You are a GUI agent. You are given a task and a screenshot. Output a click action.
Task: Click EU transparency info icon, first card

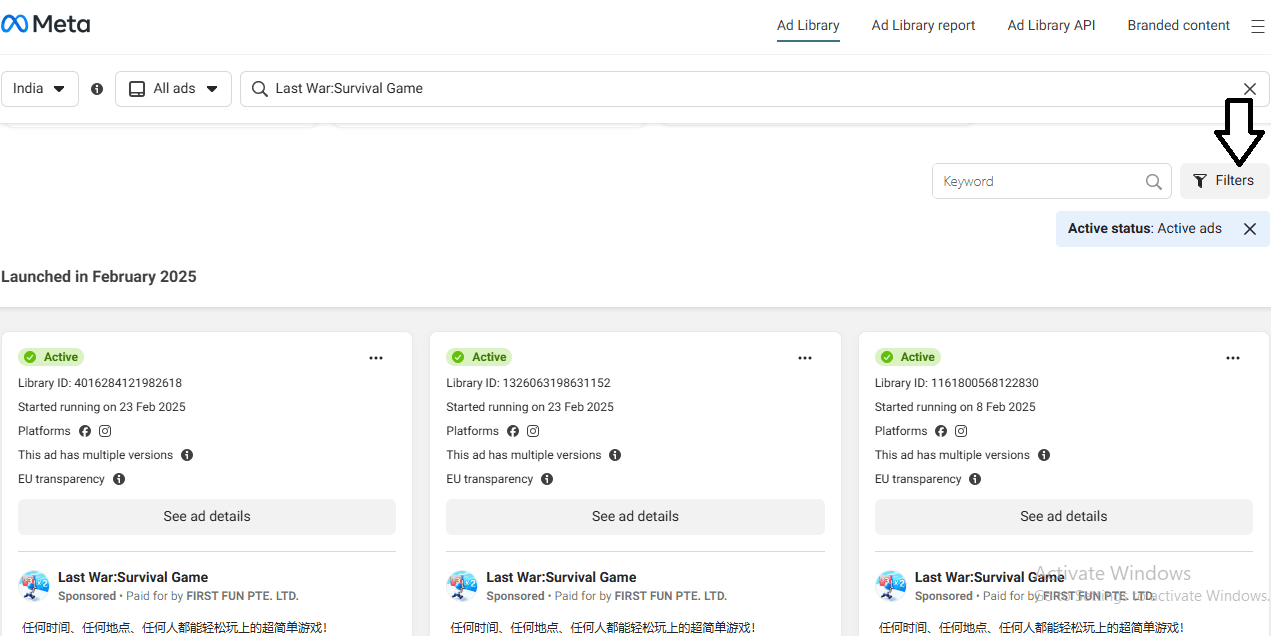[x=119, y=479]
